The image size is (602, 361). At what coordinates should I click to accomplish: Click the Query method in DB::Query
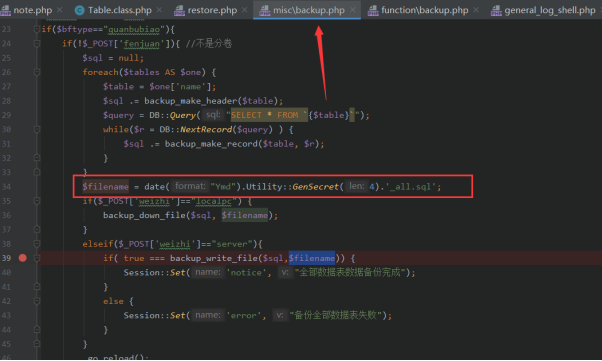click(x=183, y=115)
